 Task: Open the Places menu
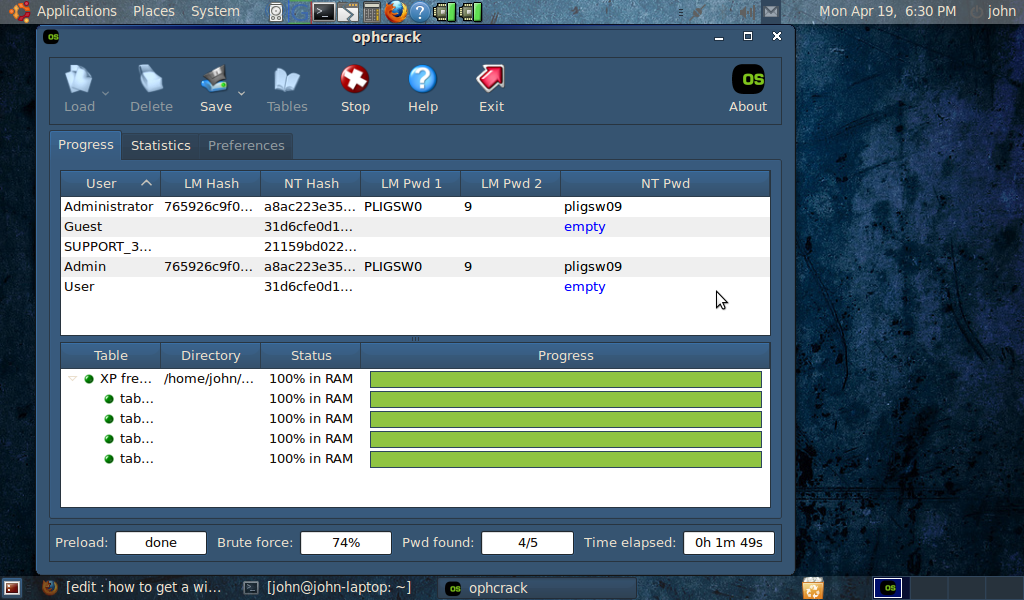(x=153, y=11)
